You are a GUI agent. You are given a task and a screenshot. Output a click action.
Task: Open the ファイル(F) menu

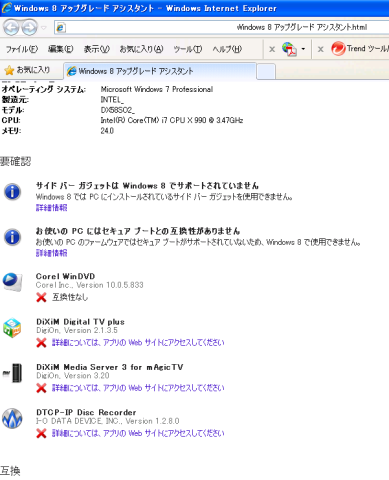pyautogui.click(x=22, y=49)
